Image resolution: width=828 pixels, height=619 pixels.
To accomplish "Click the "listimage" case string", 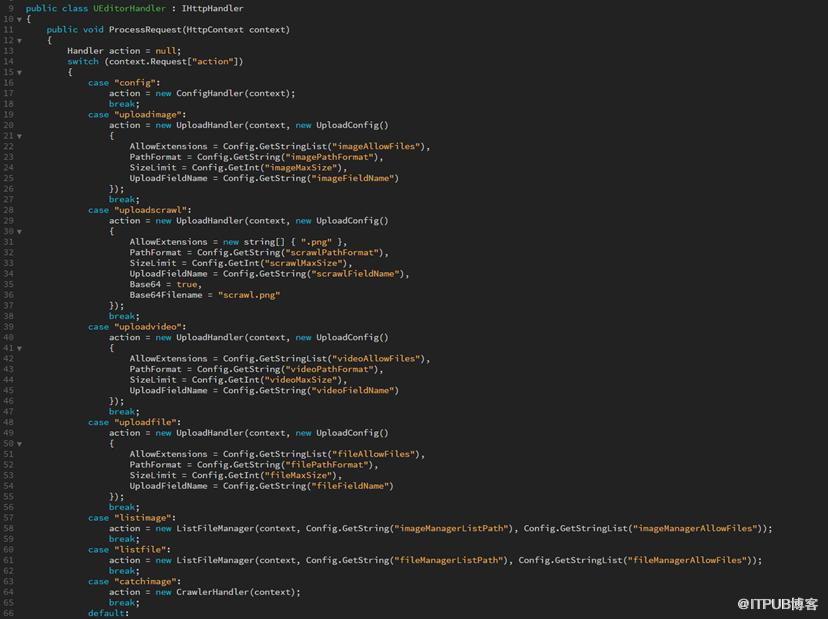I will [x=143, y=518].
